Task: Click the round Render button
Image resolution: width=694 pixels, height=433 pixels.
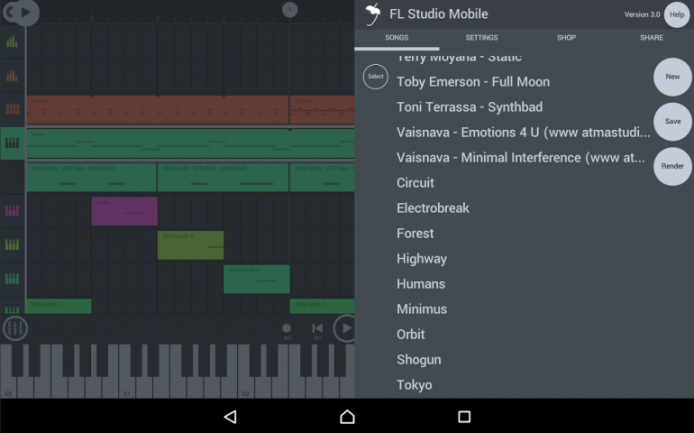Action: 673,166
